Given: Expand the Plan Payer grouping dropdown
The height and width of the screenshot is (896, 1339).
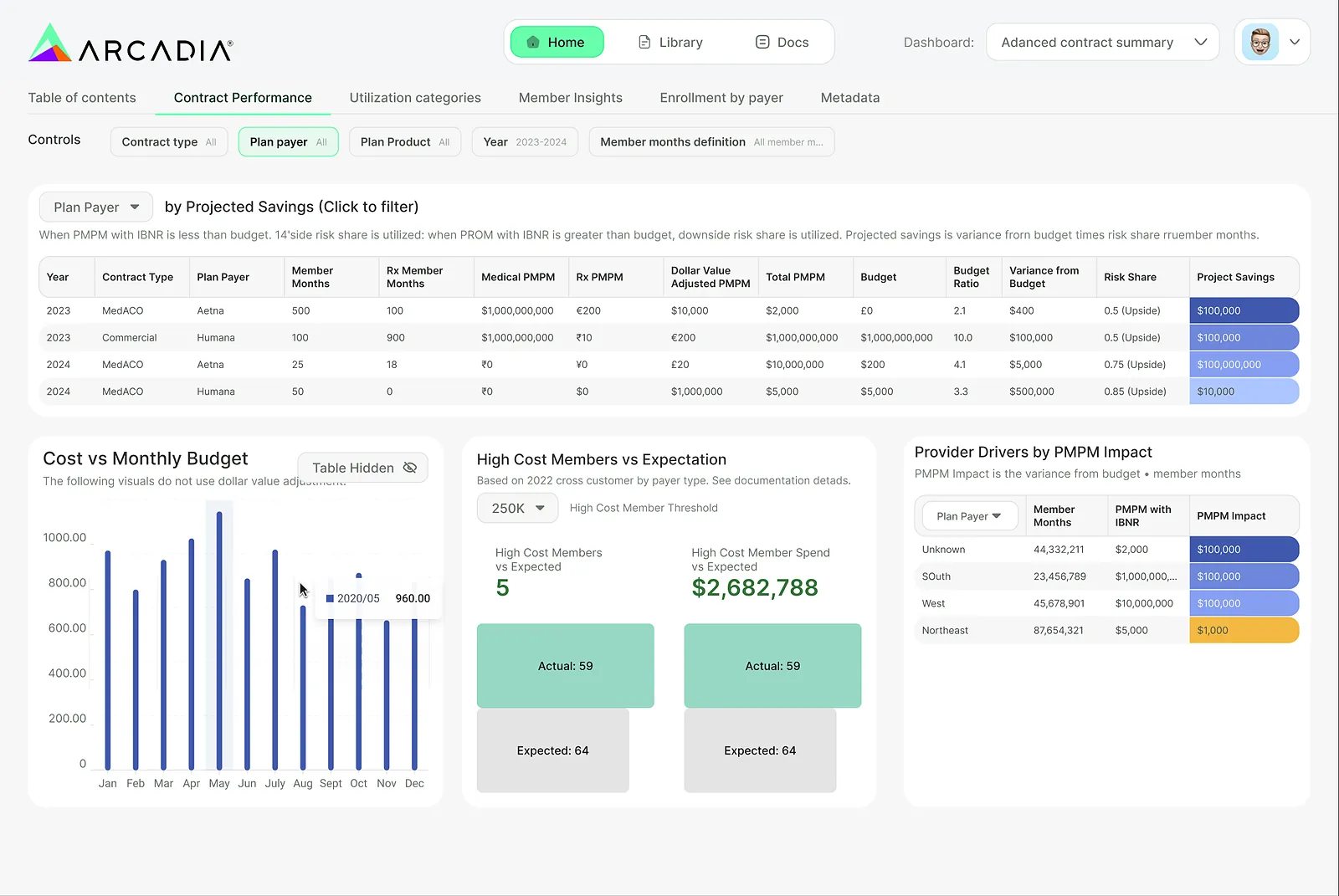Looking at the screenshot, I should pyautogui.click(x=96, y=207).
